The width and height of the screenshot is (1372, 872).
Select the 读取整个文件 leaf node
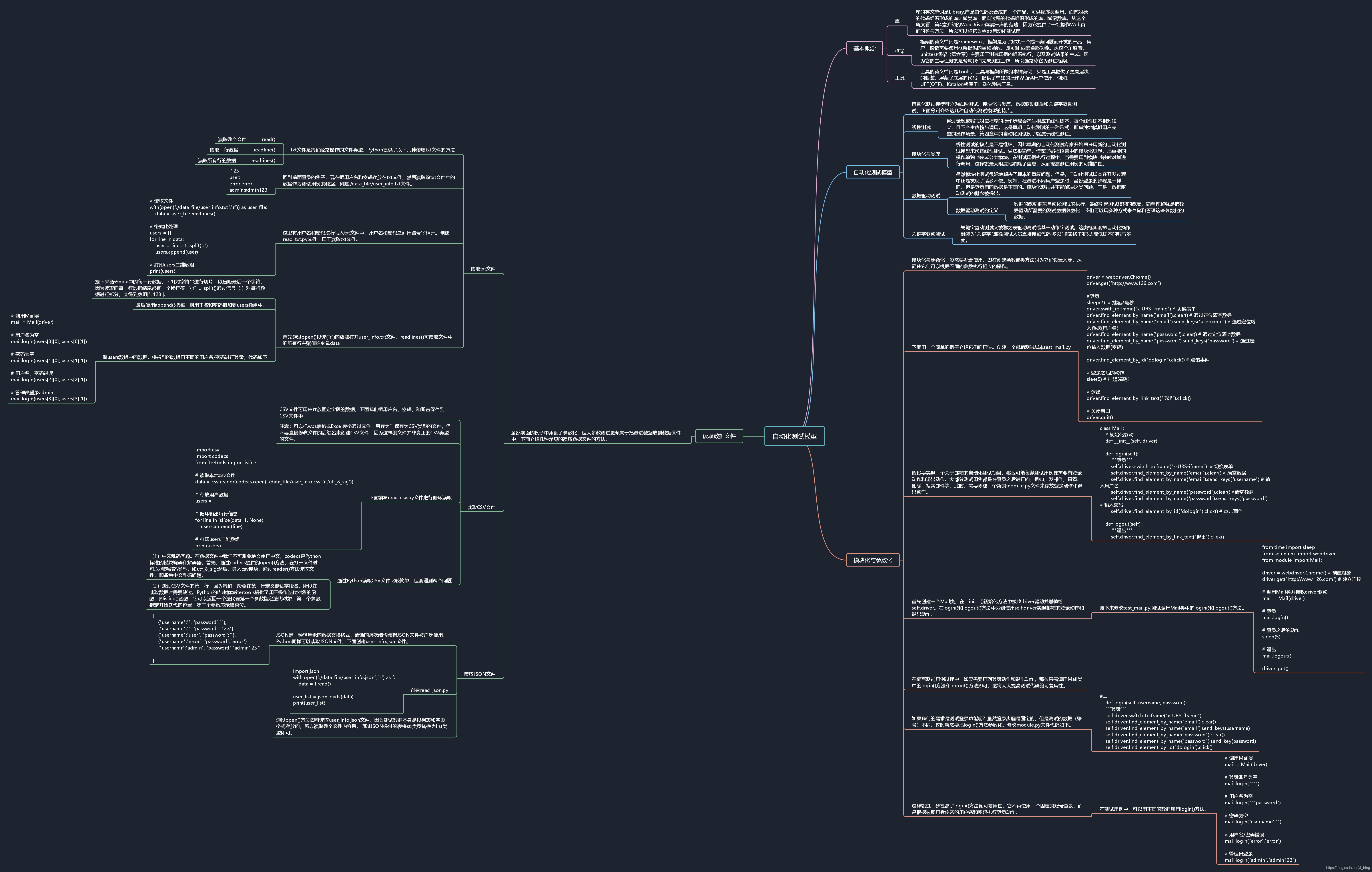click(x=232, y=139)
